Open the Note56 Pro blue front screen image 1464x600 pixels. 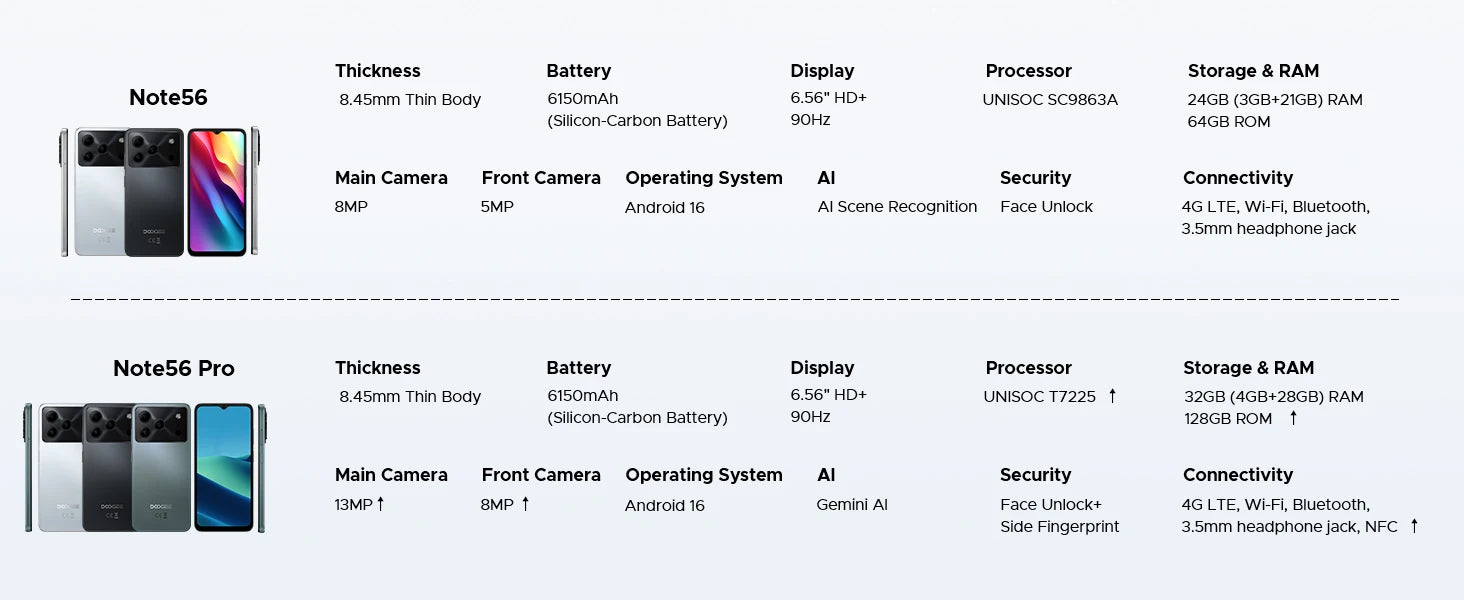coord(224,467)
